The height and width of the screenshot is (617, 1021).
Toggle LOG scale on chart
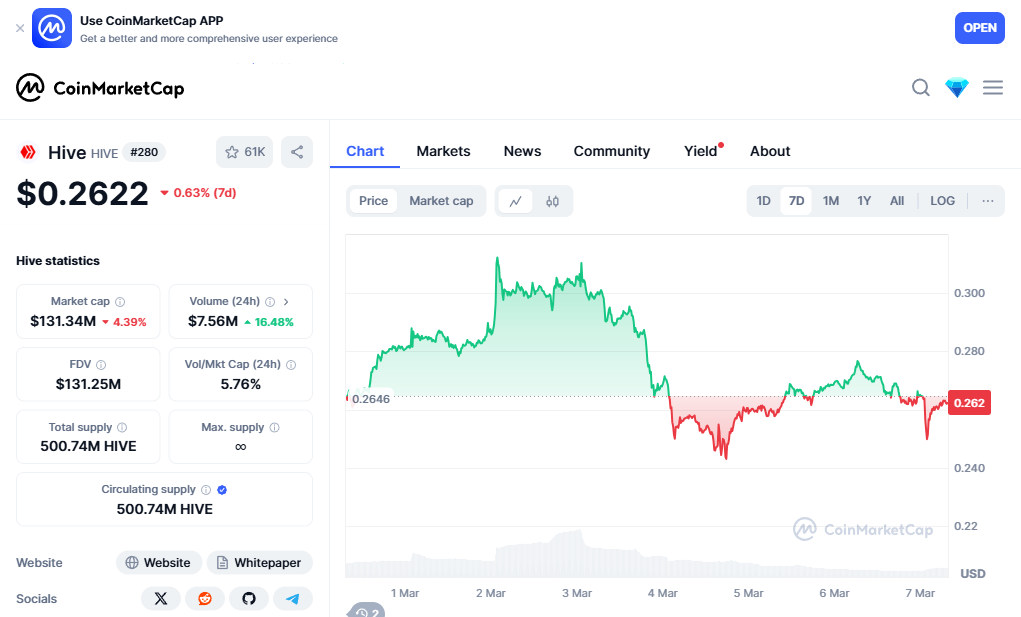click(942, 201)
